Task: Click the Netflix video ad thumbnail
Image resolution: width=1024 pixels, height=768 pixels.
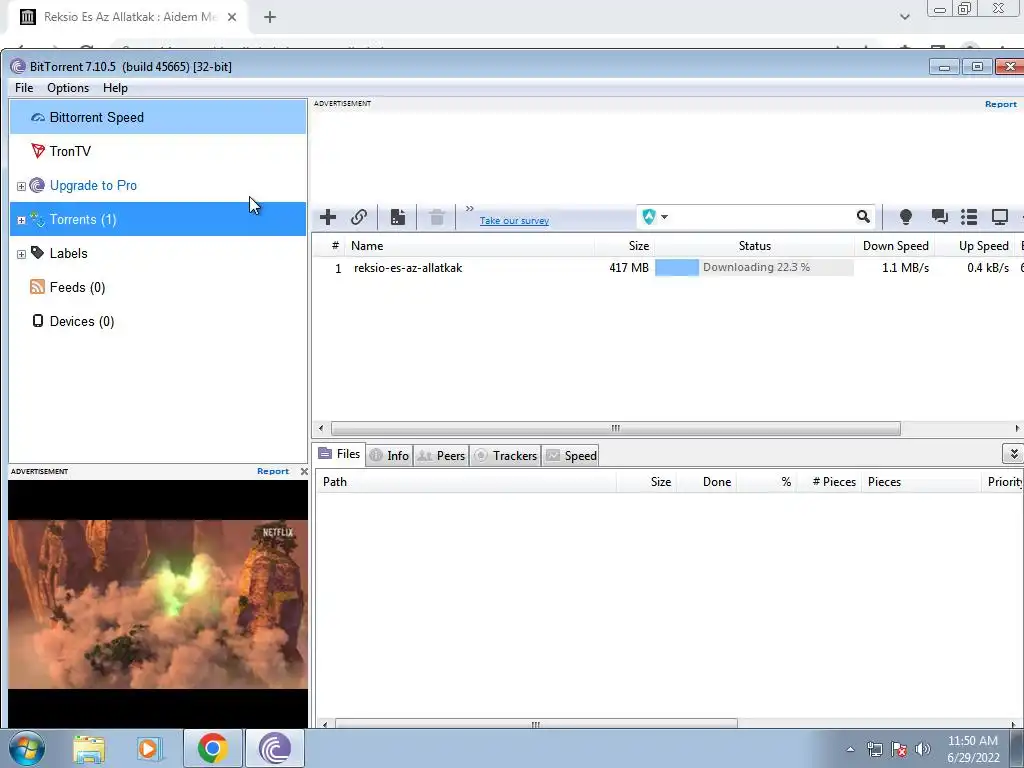Action: pos(158,604)
